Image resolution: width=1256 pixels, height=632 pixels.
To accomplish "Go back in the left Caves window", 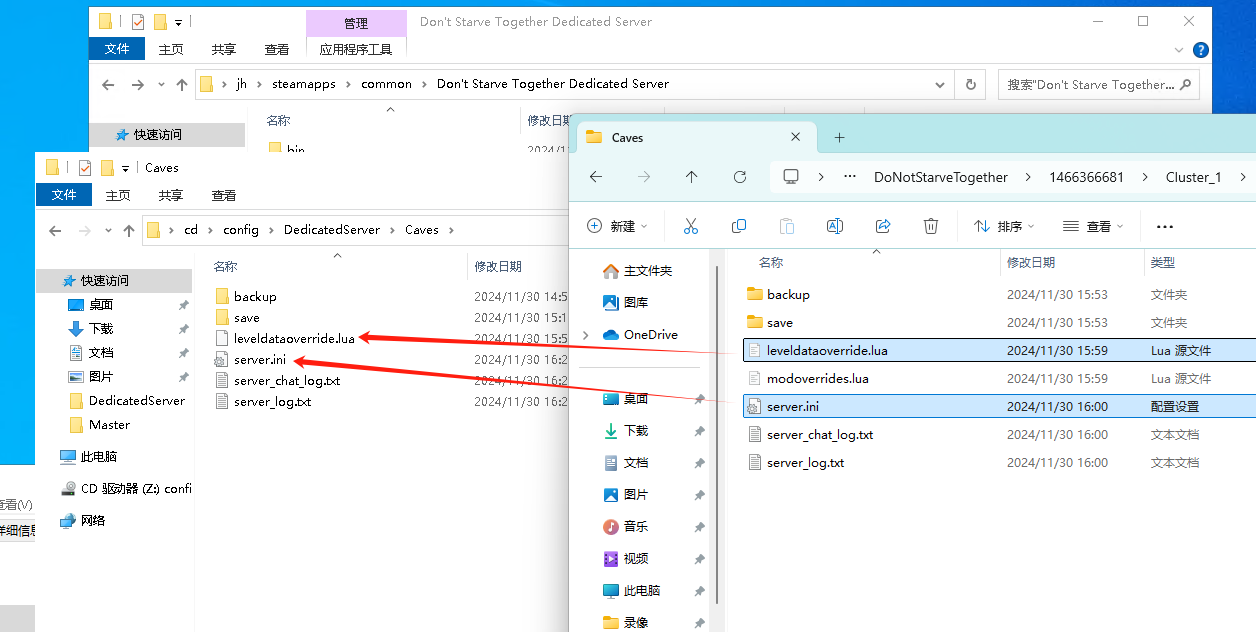I will click(x=55, y=231).
